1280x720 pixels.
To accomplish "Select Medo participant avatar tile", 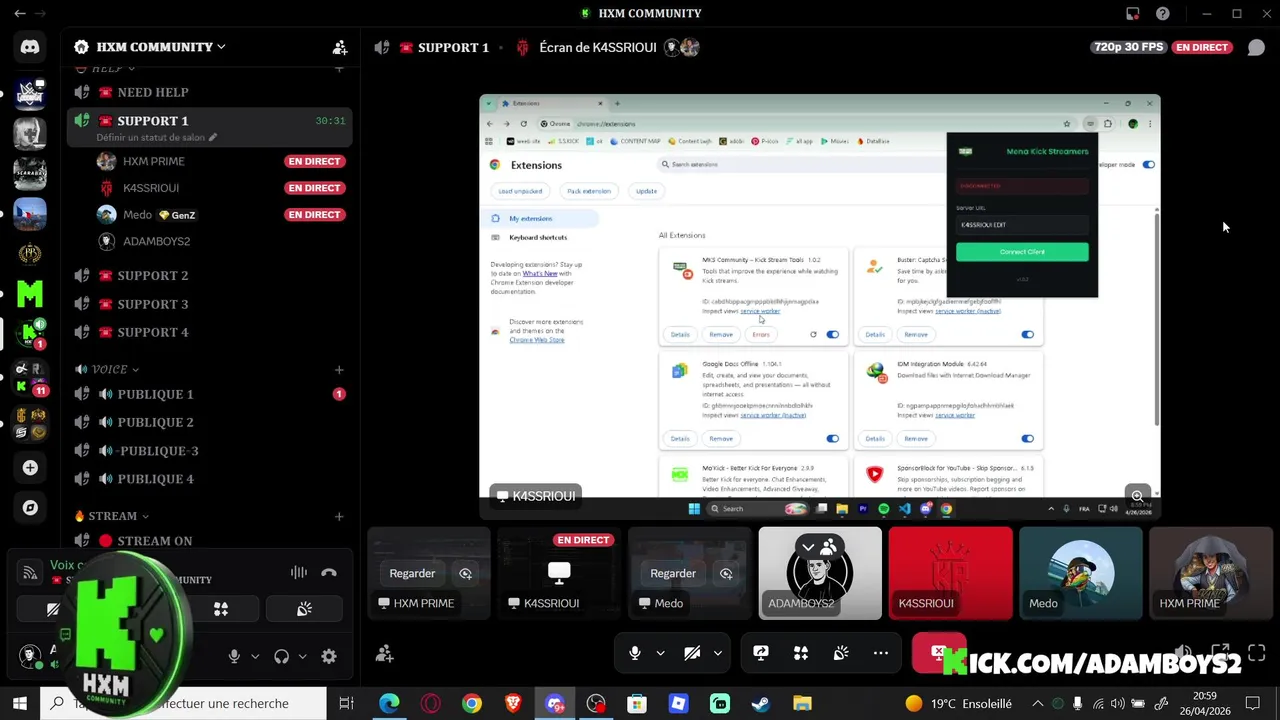I will point(1081,573).
